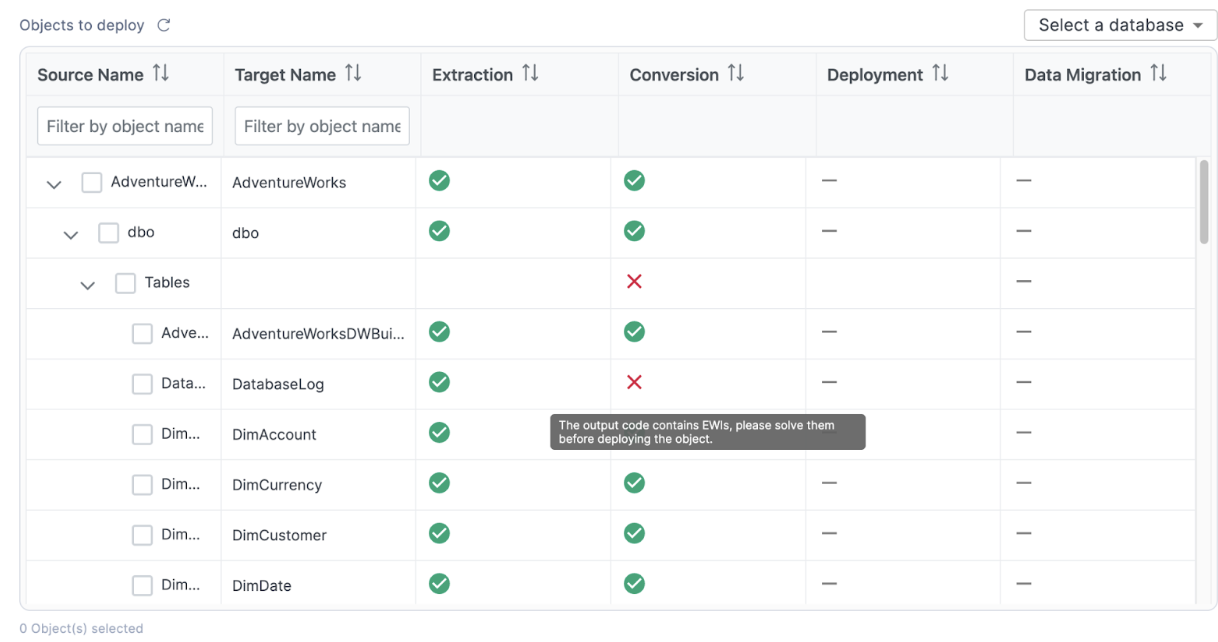Collapse the Tables group chevron
The height and width of the screenshot is (642, 1218).
88,285
